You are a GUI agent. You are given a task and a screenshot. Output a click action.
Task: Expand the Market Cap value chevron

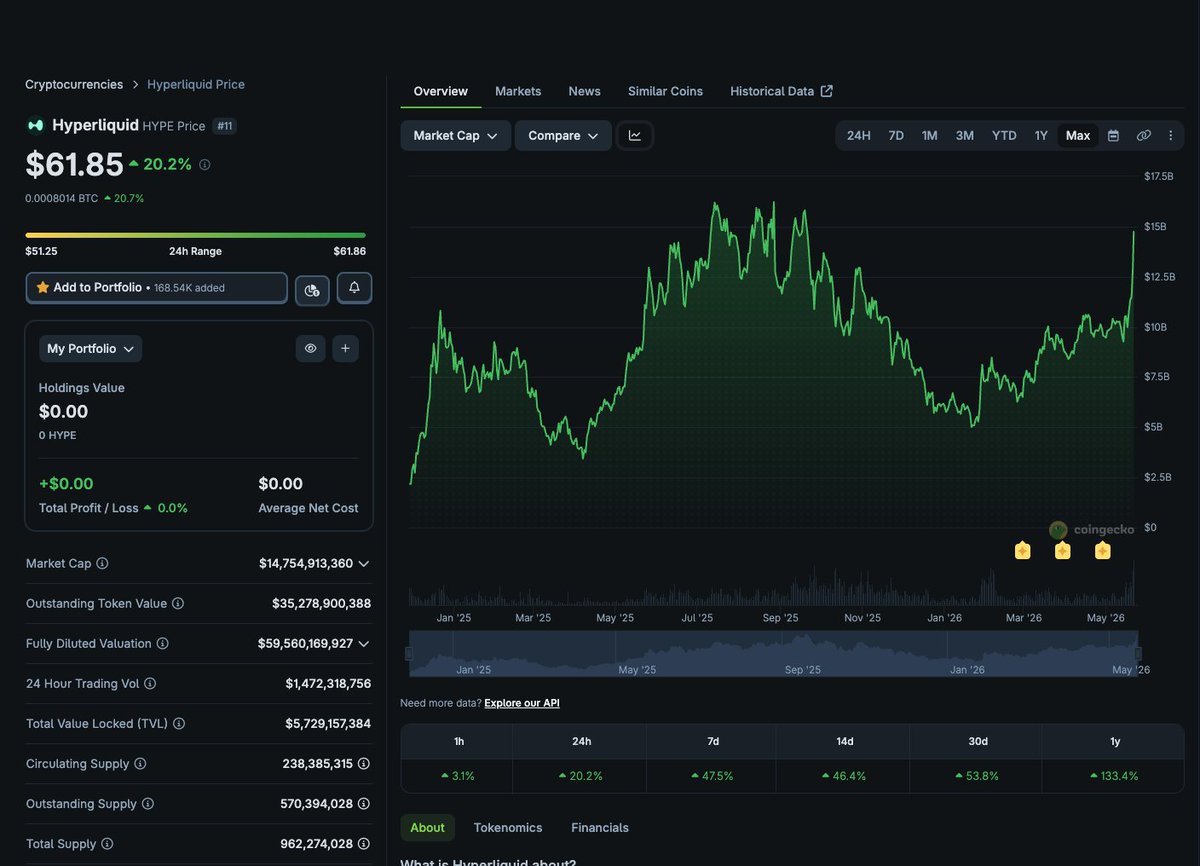pyautogui.click(x=364, y=564)
